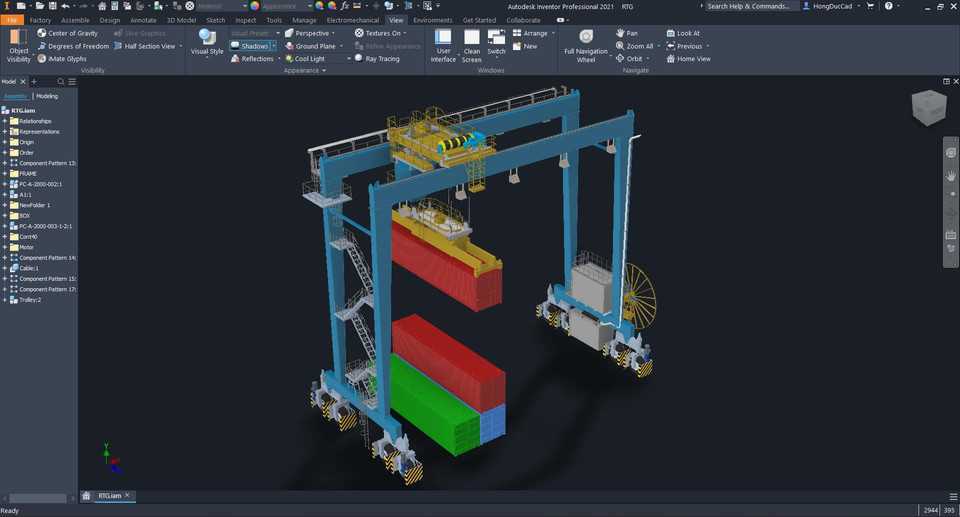Open the HongDucCad account menu
960x517 pixels.
pyautogui.click(x=832, y=6)
